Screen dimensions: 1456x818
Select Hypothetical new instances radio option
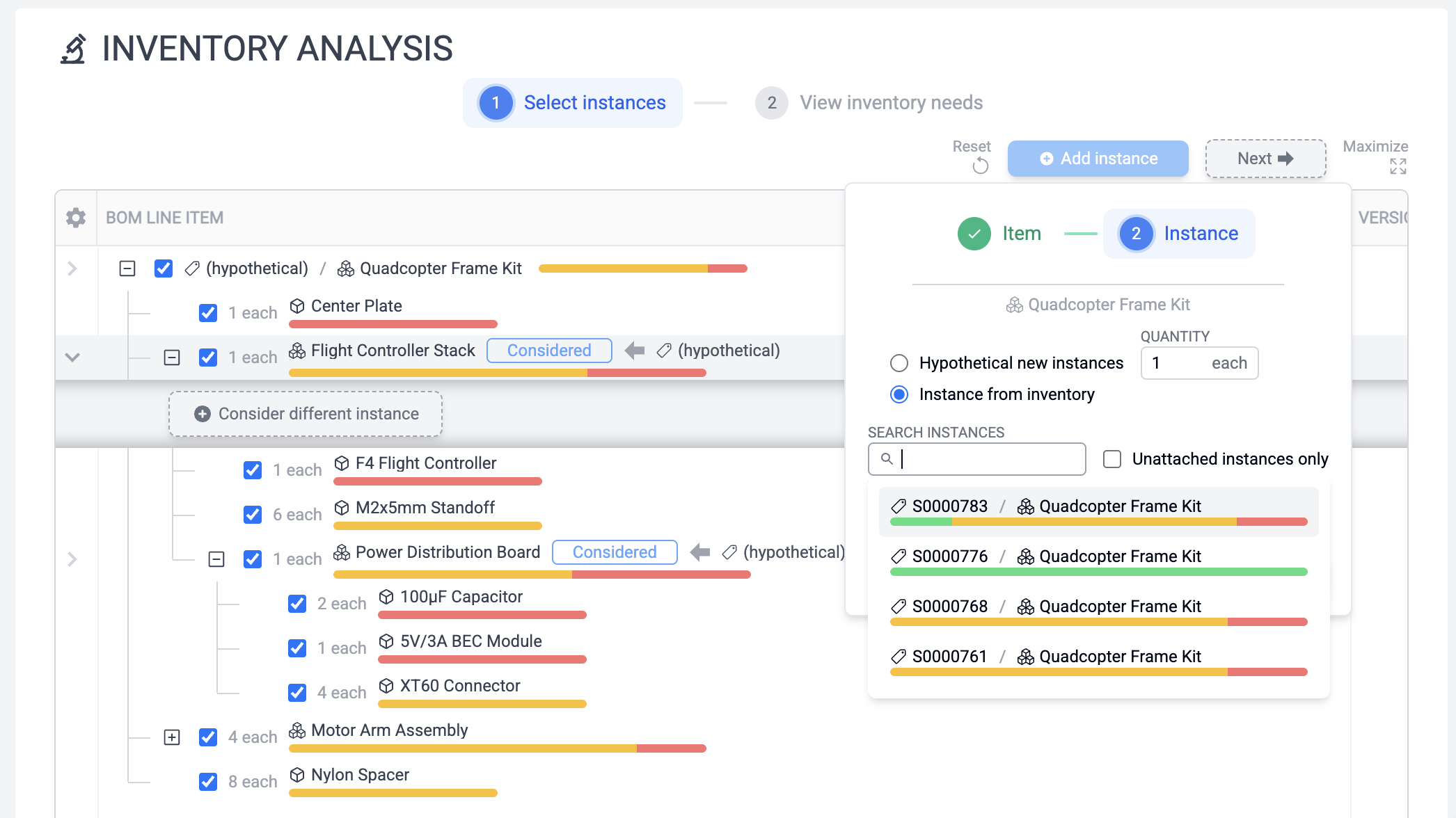(899, 363)
